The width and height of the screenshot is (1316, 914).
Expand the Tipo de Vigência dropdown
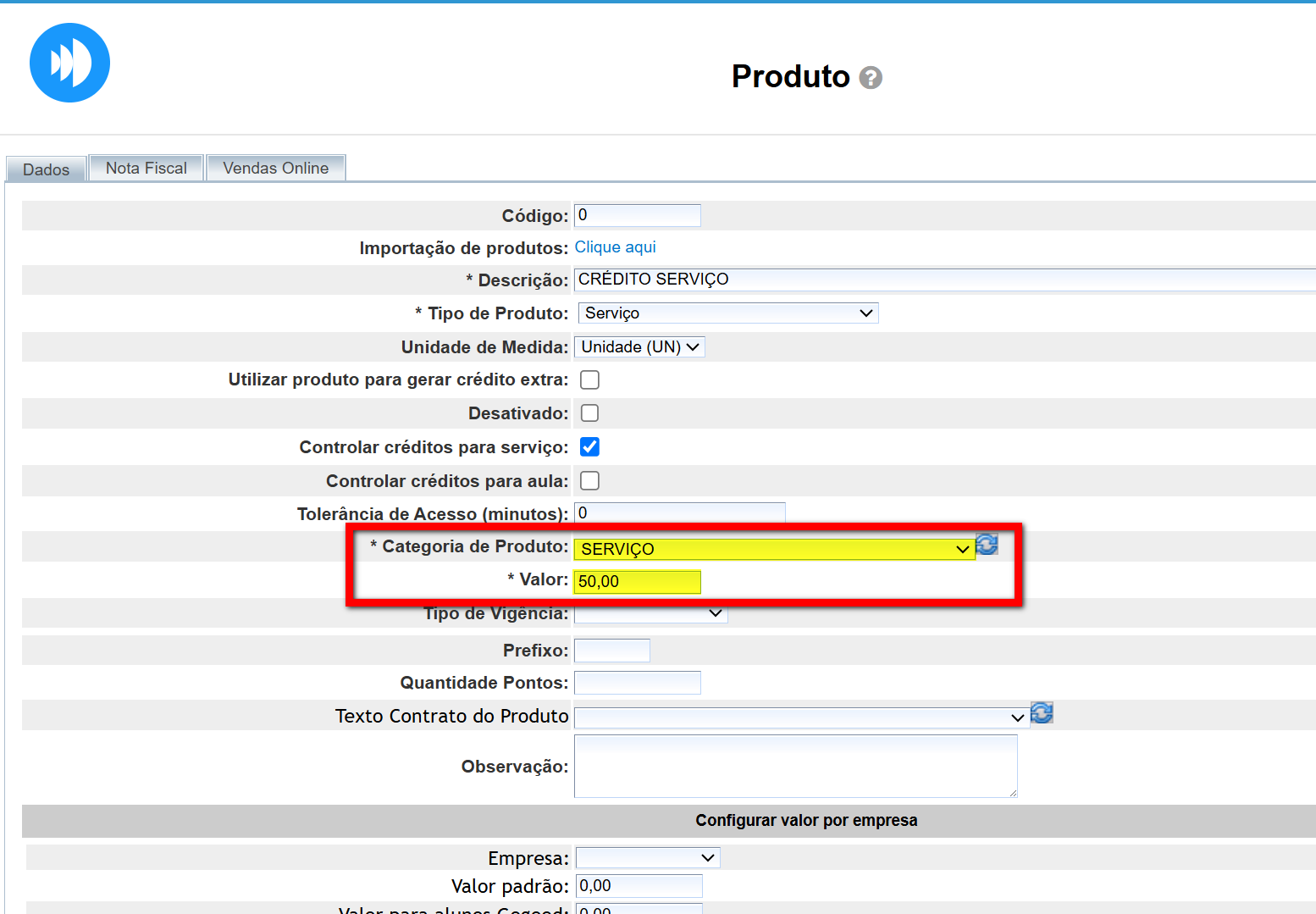[x=650, y=613]
